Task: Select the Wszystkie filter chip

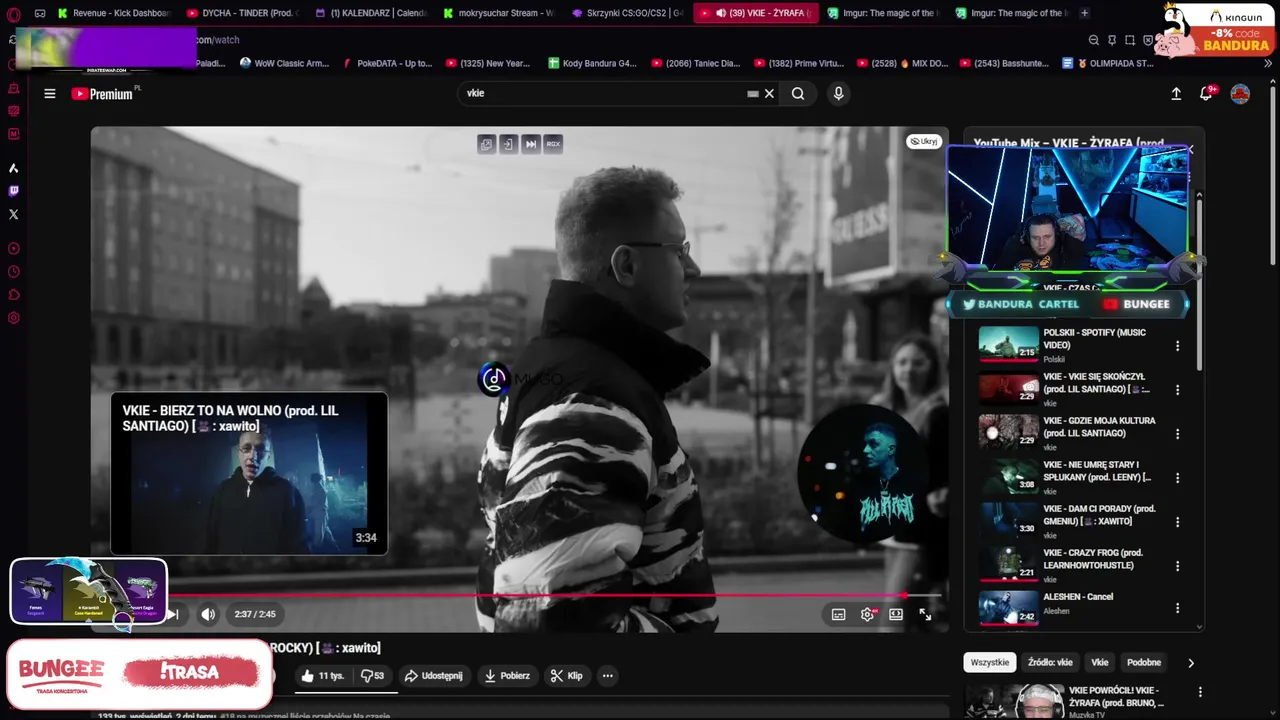Action: pyautogui.click(x=989, y=662)
